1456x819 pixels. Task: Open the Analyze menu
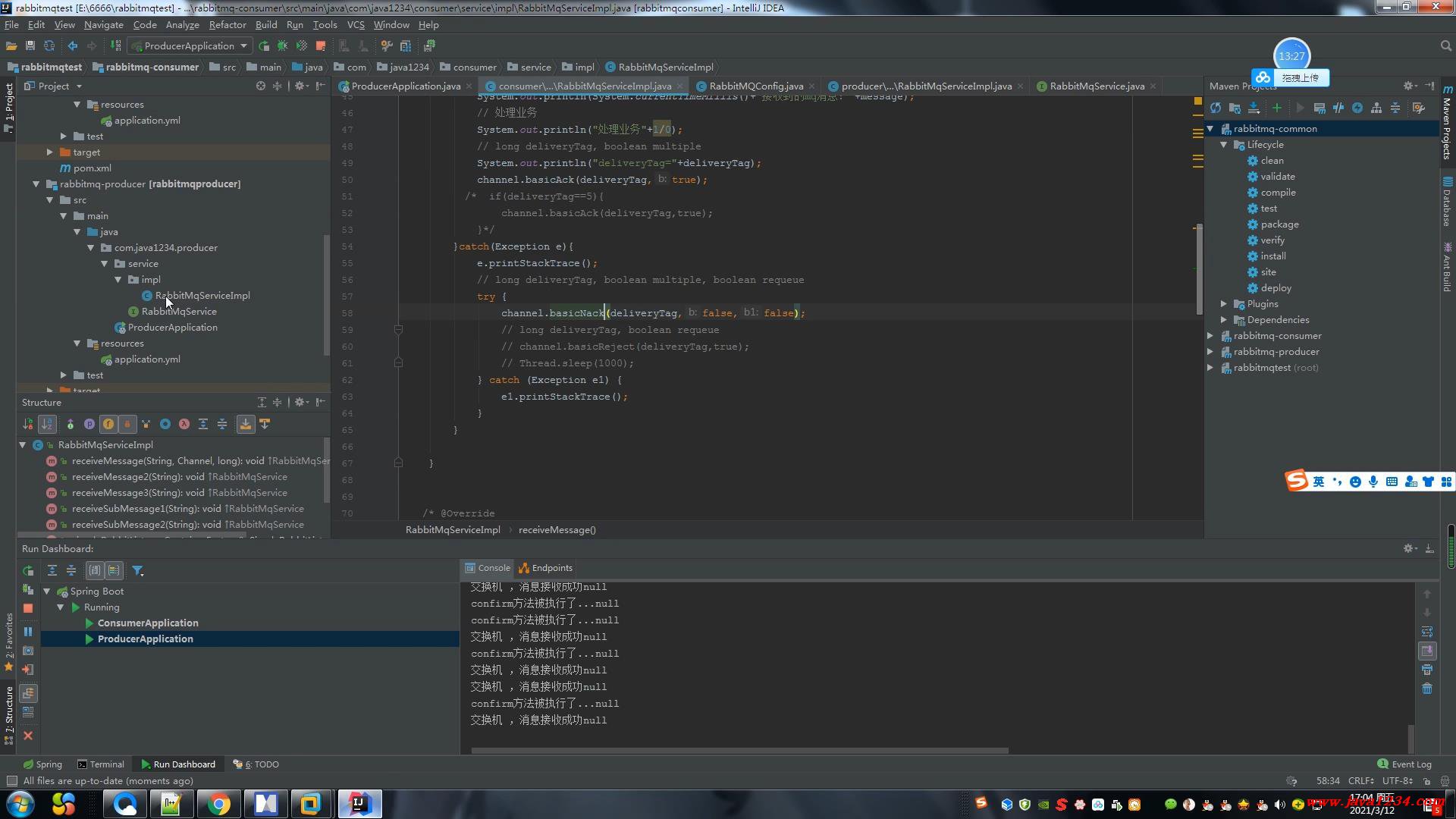[x=183, y=24]
